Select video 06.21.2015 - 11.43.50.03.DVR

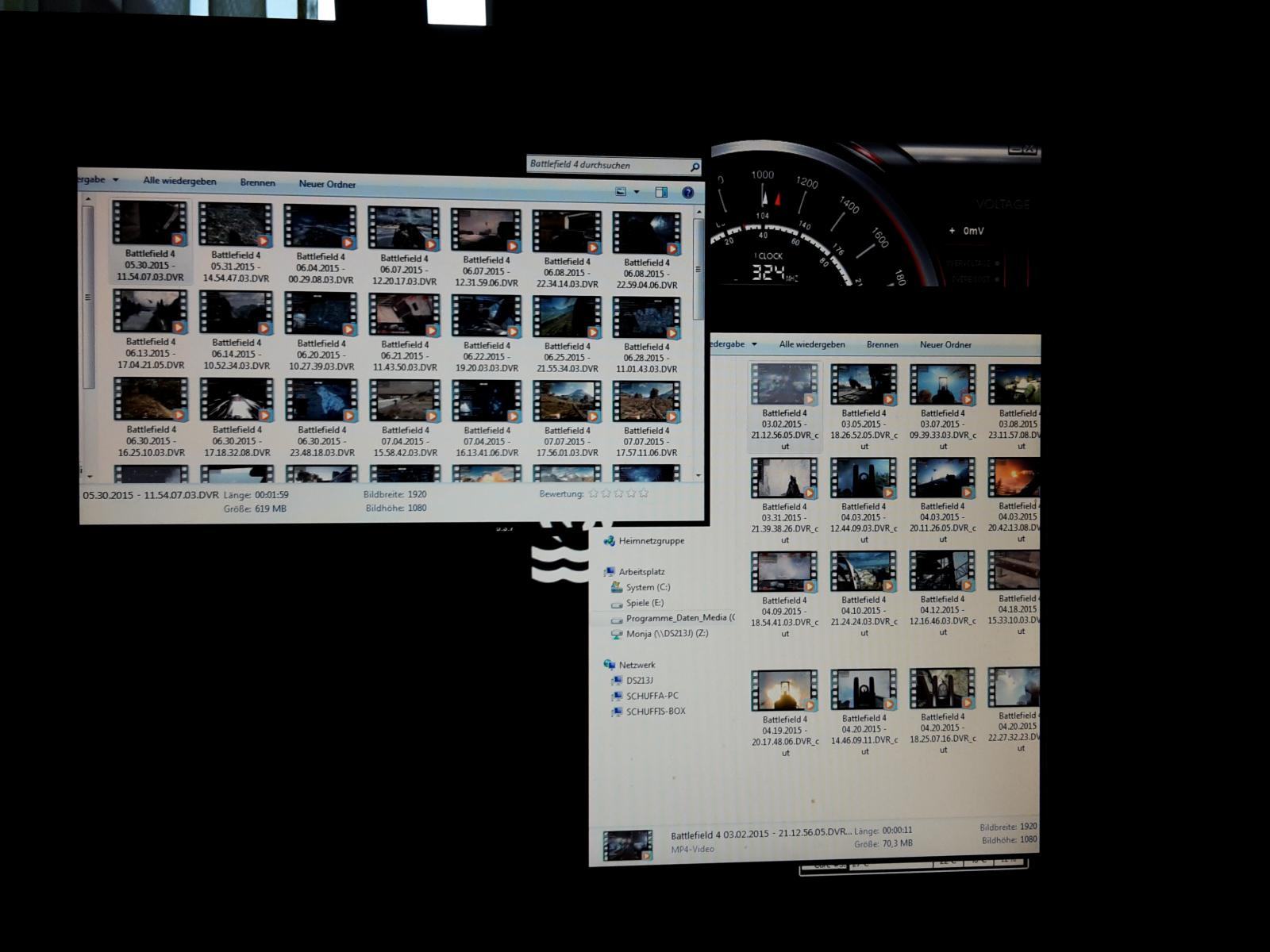(405, 332)
